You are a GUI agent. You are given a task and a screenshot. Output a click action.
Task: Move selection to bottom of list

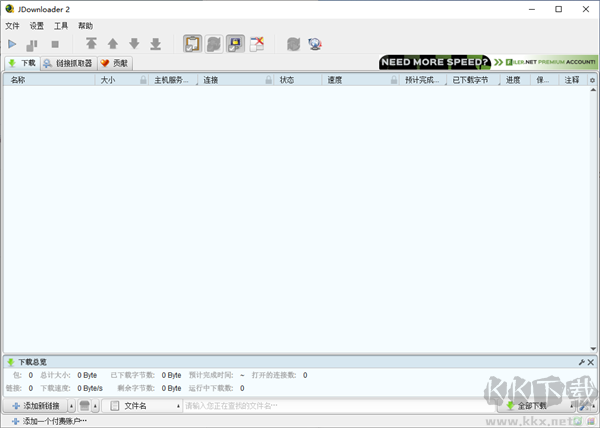pos(155,44)
